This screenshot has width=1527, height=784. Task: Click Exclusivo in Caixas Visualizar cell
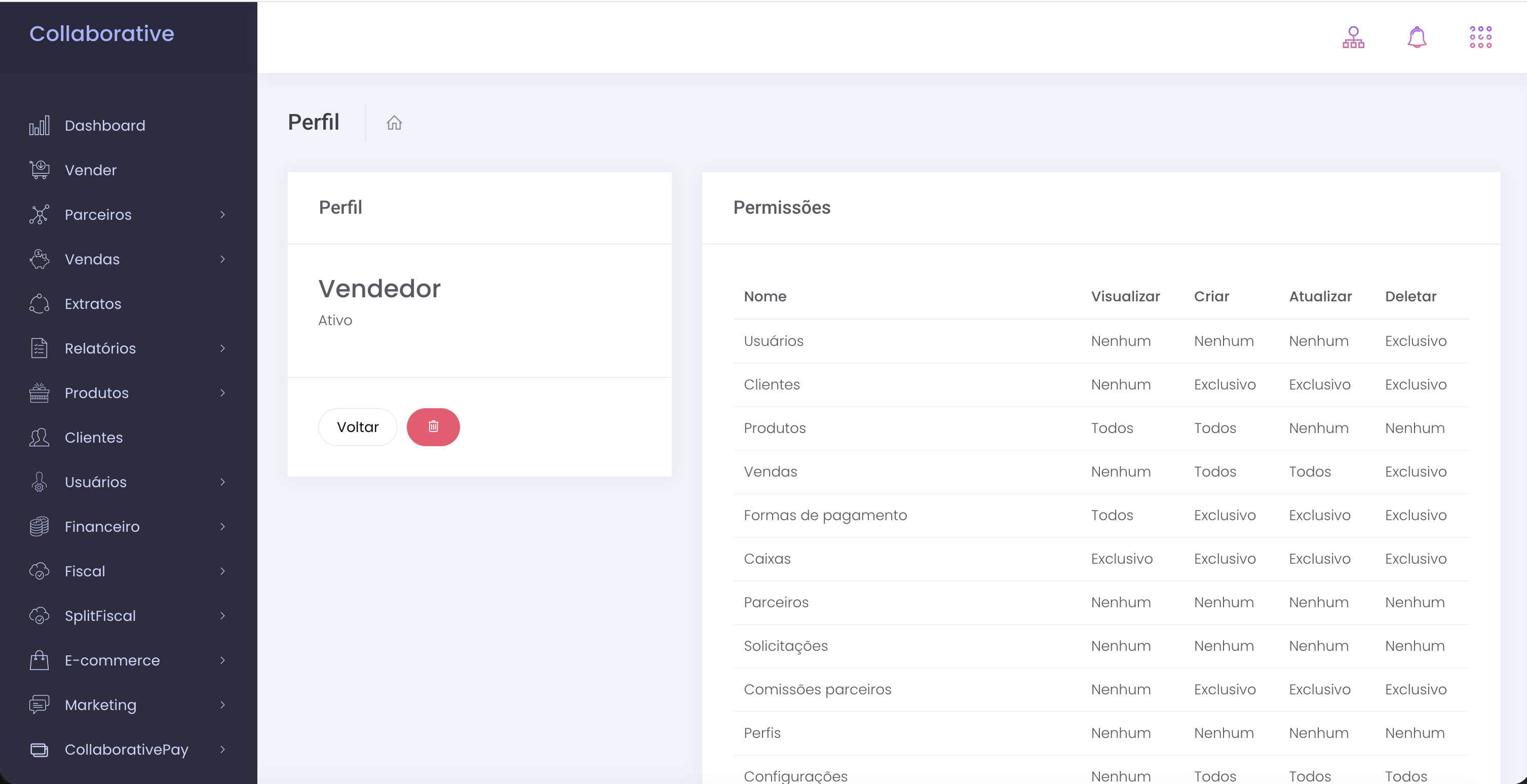[1122, 559]
